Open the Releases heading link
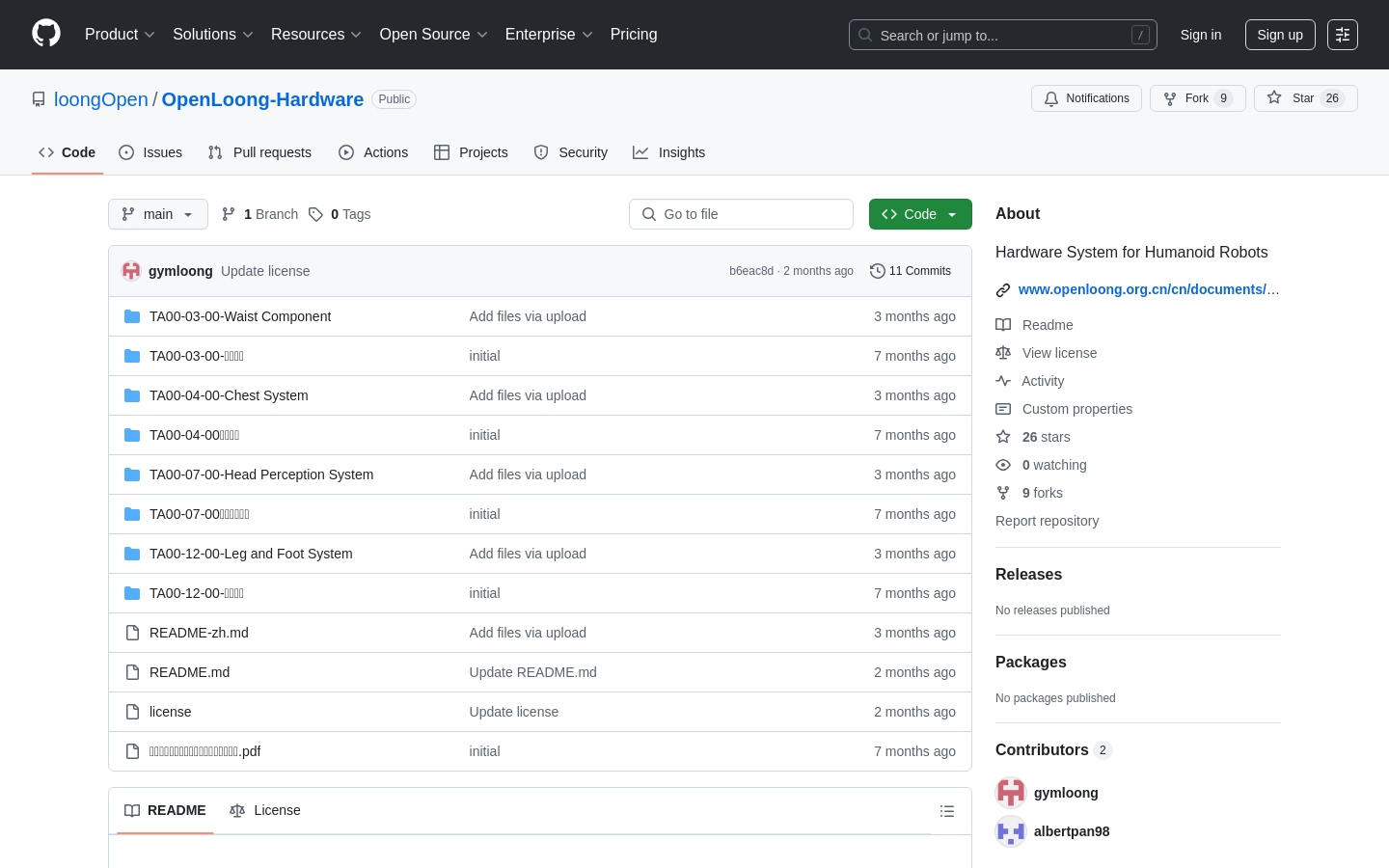Screen dimensions: 1389x868 click(x=1028, y=574)
